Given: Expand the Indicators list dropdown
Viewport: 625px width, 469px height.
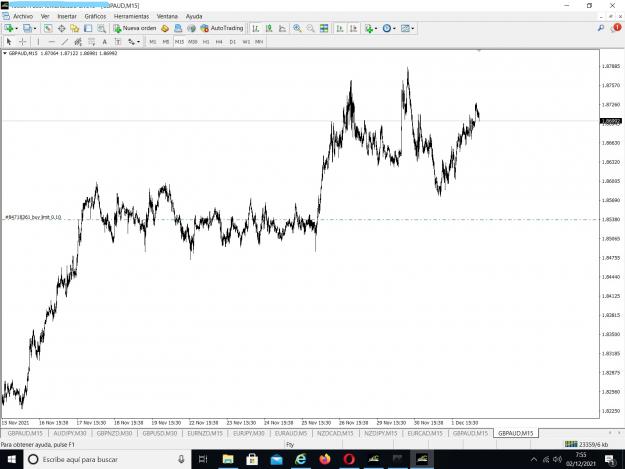Looking at the screenshot, I should 376,28.
